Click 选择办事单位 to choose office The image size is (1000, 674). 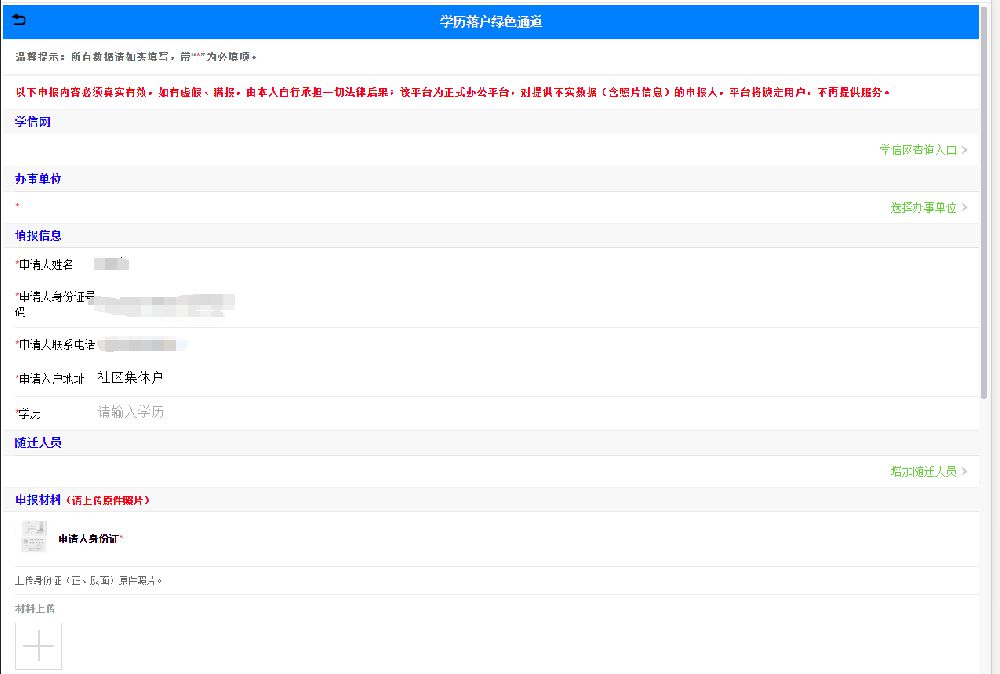tap(923, 207)
